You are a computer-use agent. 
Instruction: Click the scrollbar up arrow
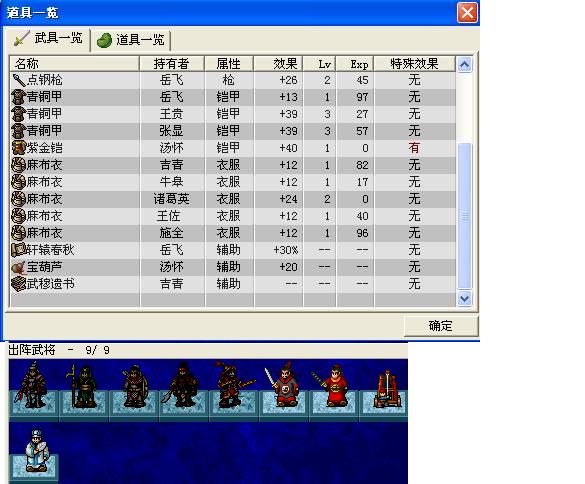(x=464, y=65)
